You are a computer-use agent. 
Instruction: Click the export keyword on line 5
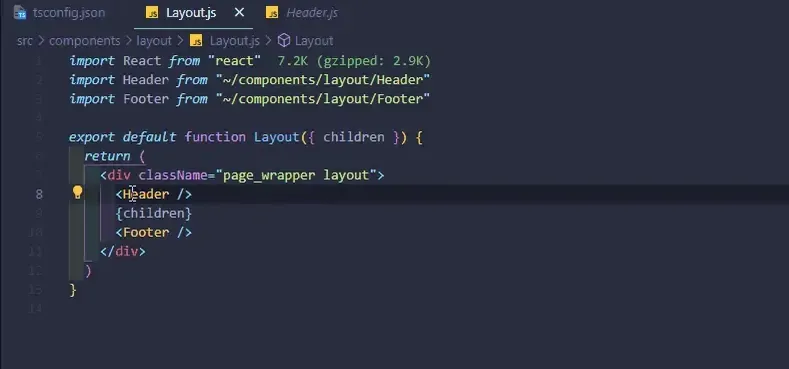[x=92, y=137]
